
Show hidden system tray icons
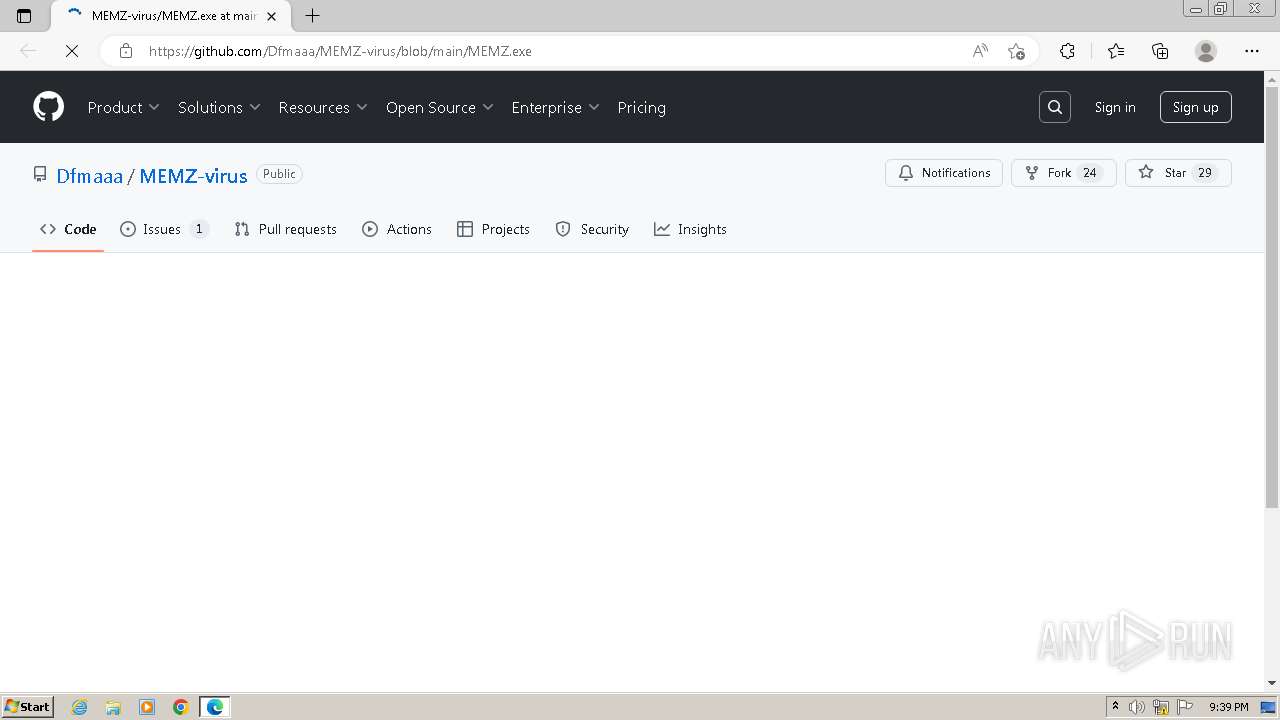point(1115,707)
